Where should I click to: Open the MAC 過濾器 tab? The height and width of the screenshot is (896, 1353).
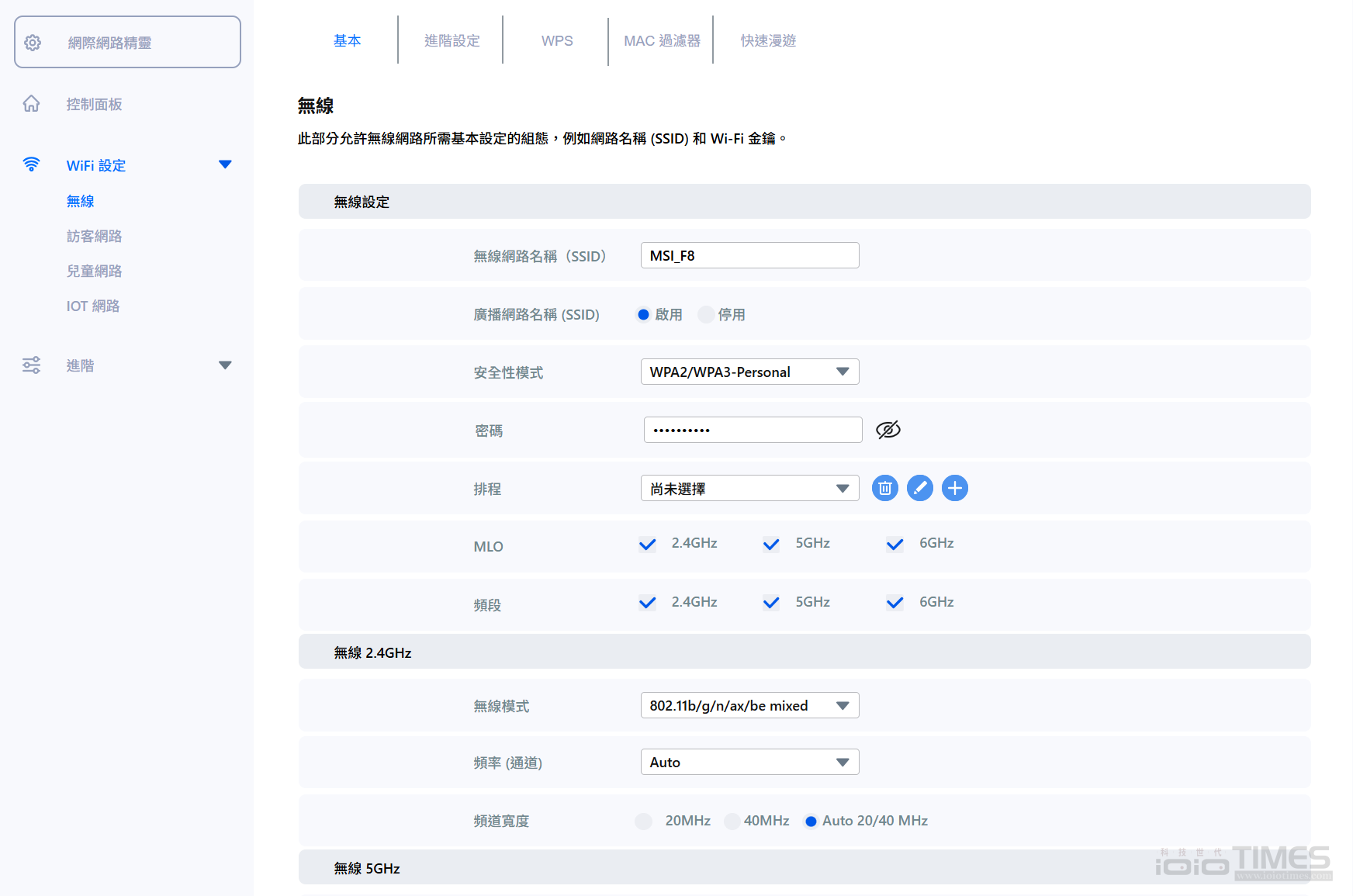[x=660, y=40]
